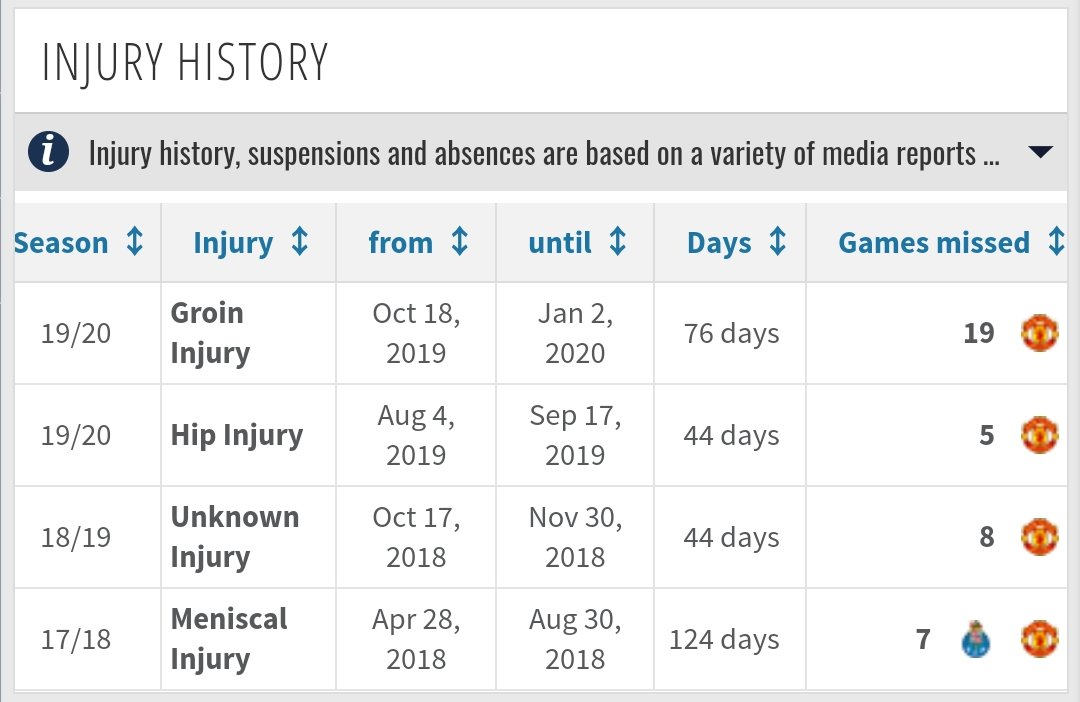Click the info icon in the notice bar
The height and width of the screenshot is (702, 1080).
pos(48,153)
